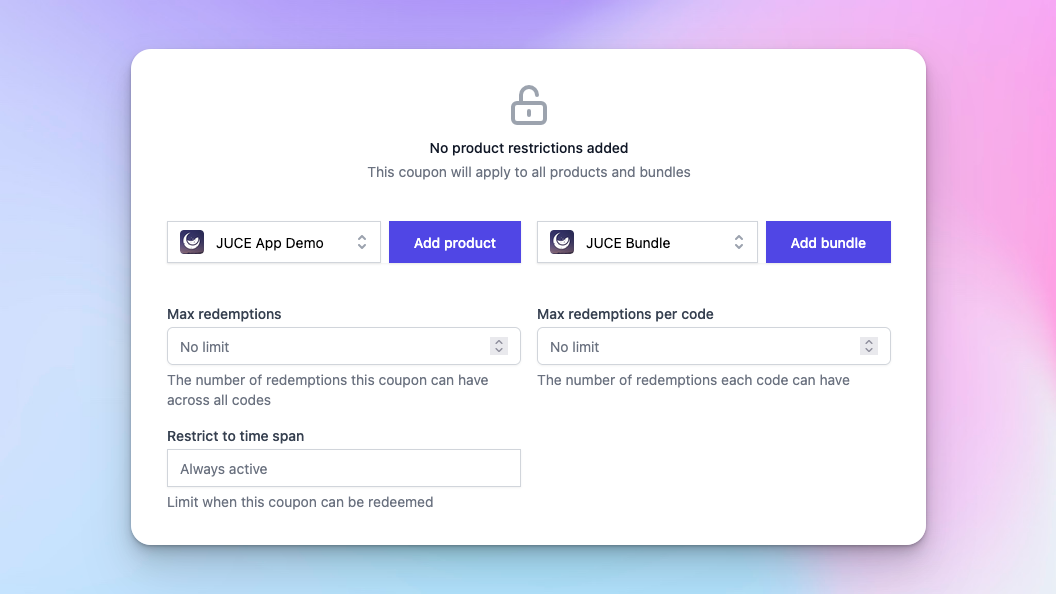Click the up-down chevron beside JUCE App Demo
The height and width of the screenshot is (594, 1056).
tap(362, 242)
